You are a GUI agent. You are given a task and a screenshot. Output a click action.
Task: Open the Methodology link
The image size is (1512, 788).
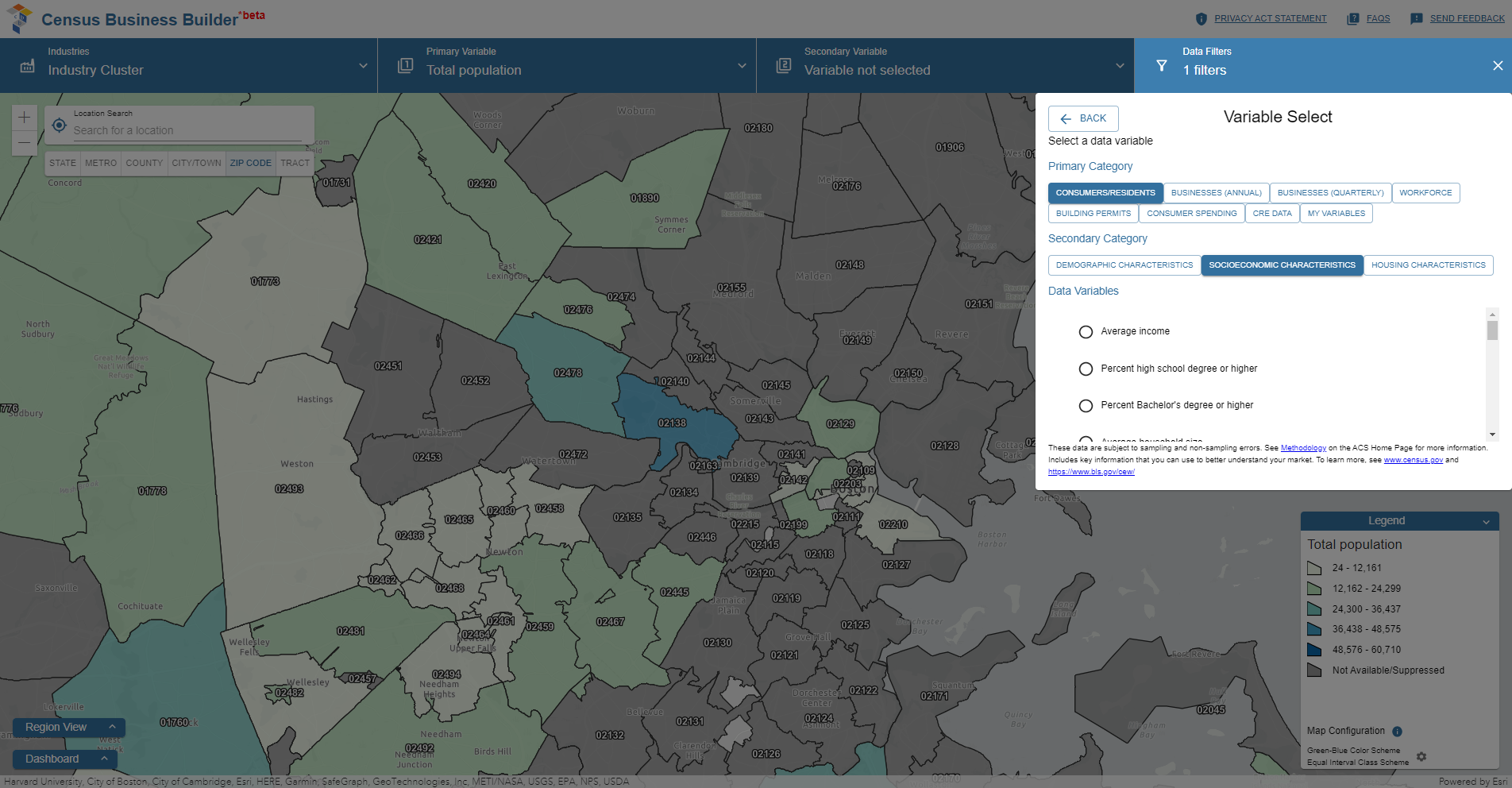point(1303,447)
